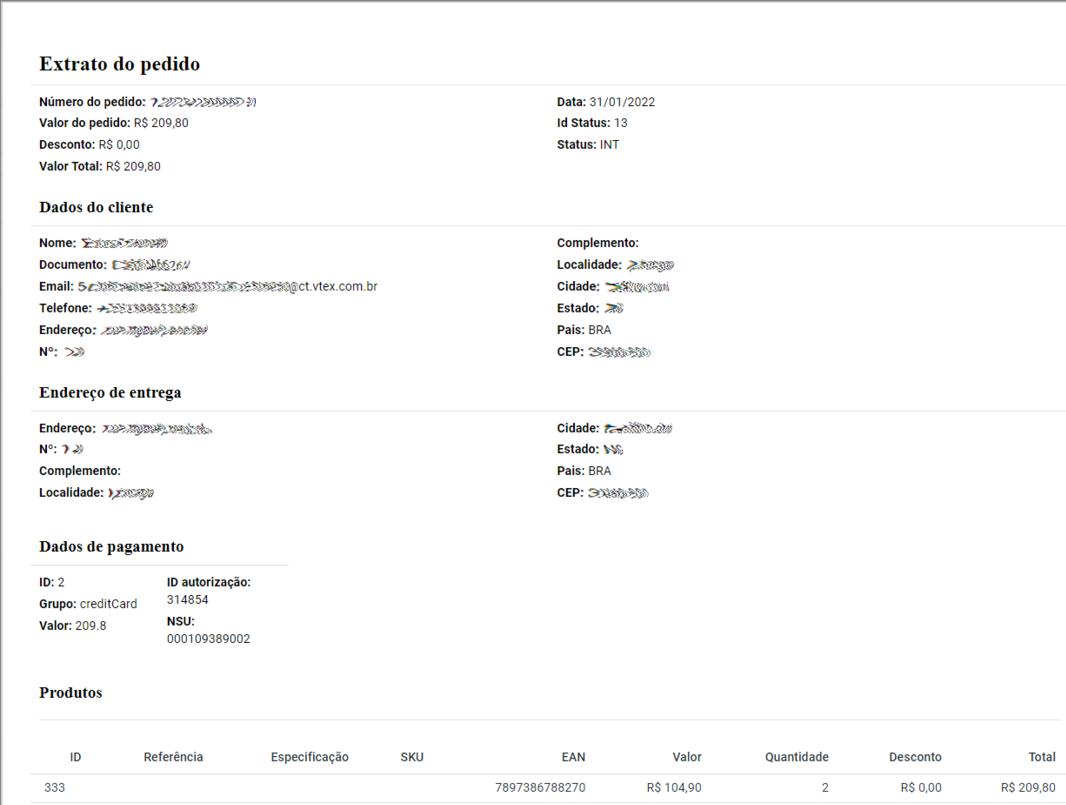Click the Extrato do pedido heading

[x=119, y=64]
